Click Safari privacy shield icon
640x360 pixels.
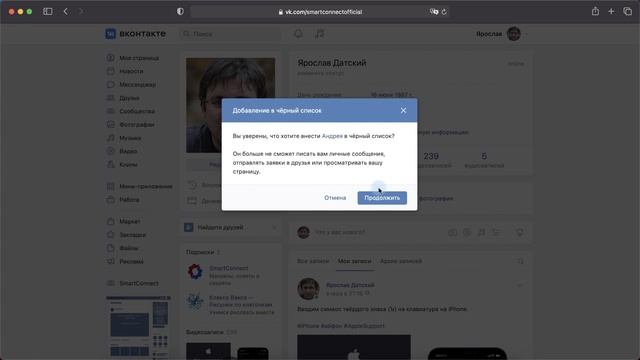(180, 11)
